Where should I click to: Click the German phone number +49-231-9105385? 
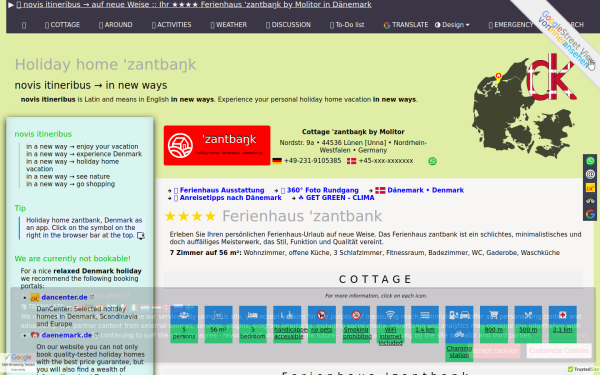312,161
